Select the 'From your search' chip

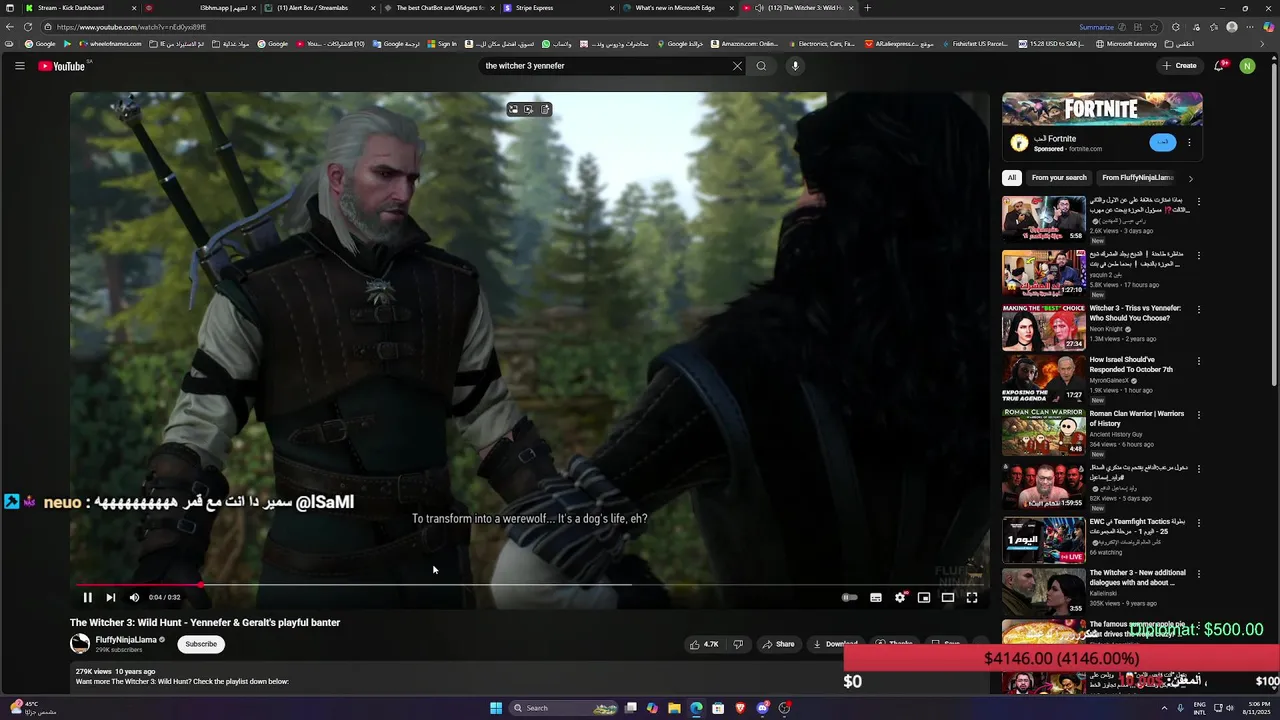(1059, 178)
